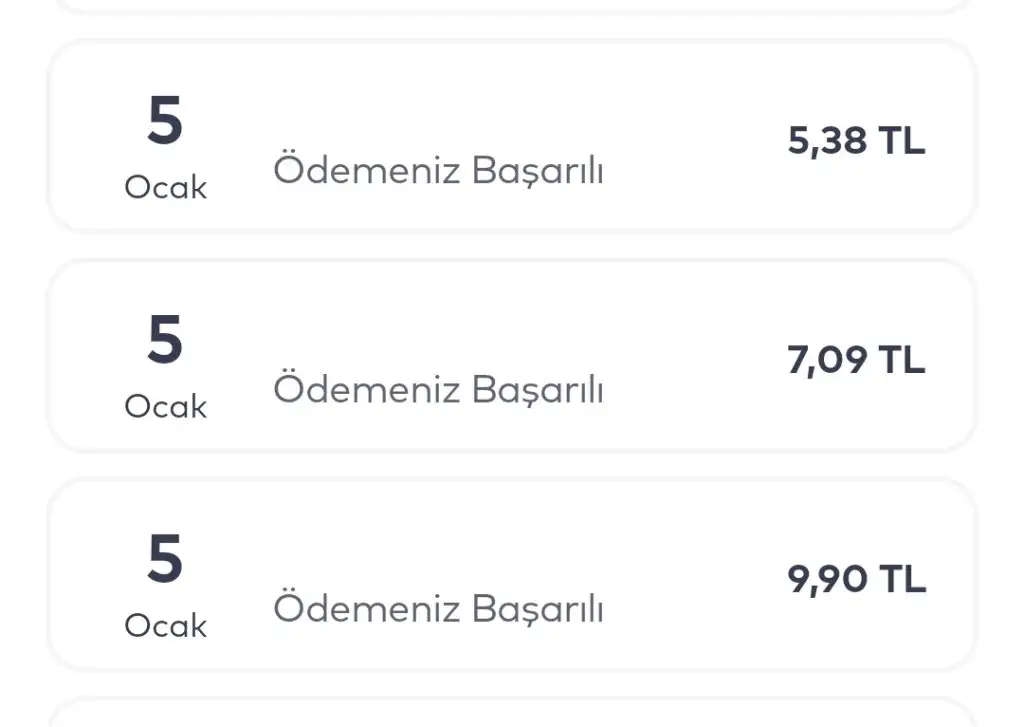Select day number 5 on 9,90 TL payment
This screenshot has width=1024, height=727.
click(x=165, y=559)
